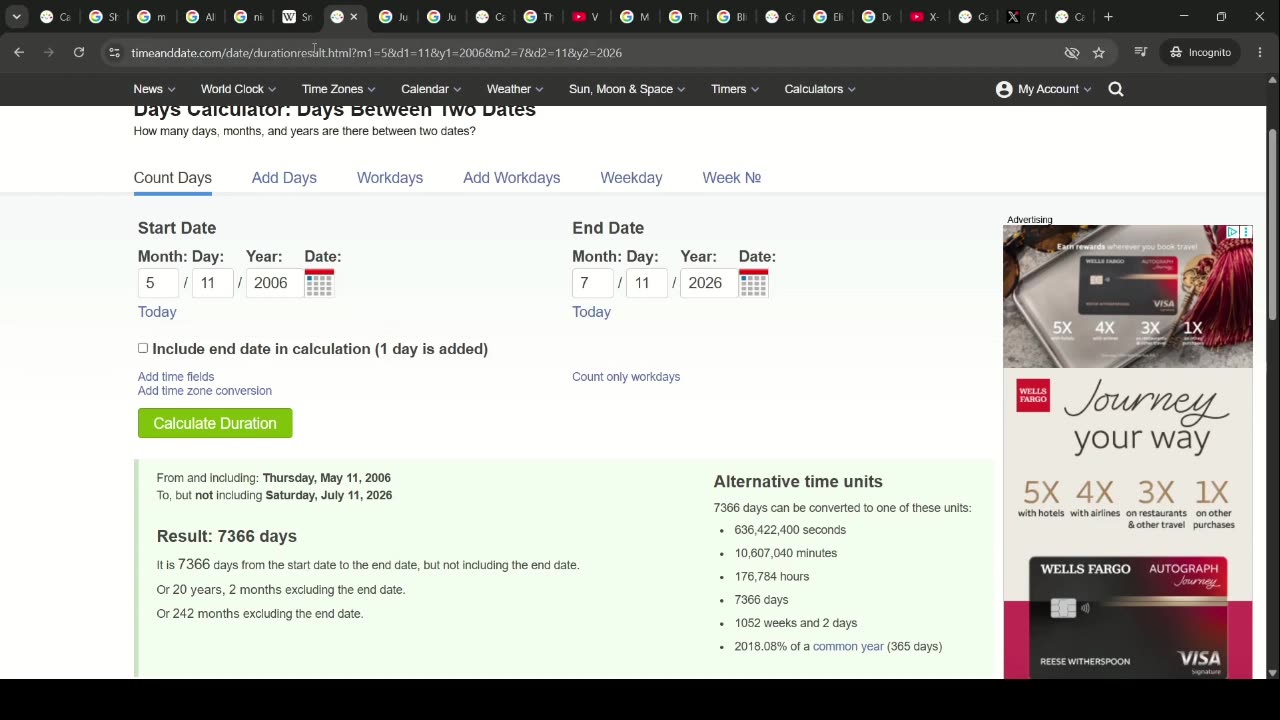Open the Add time zone conversion link
This screenshot has height=720, width=1280.
[205, 391]
